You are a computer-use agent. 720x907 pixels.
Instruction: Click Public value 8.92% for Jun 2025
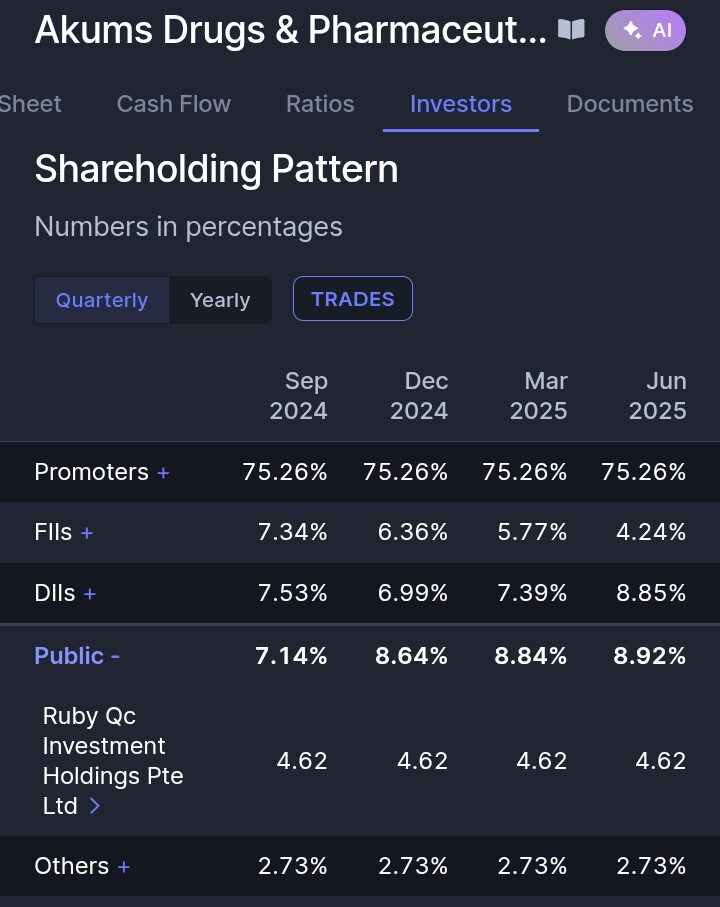point(649,655)
